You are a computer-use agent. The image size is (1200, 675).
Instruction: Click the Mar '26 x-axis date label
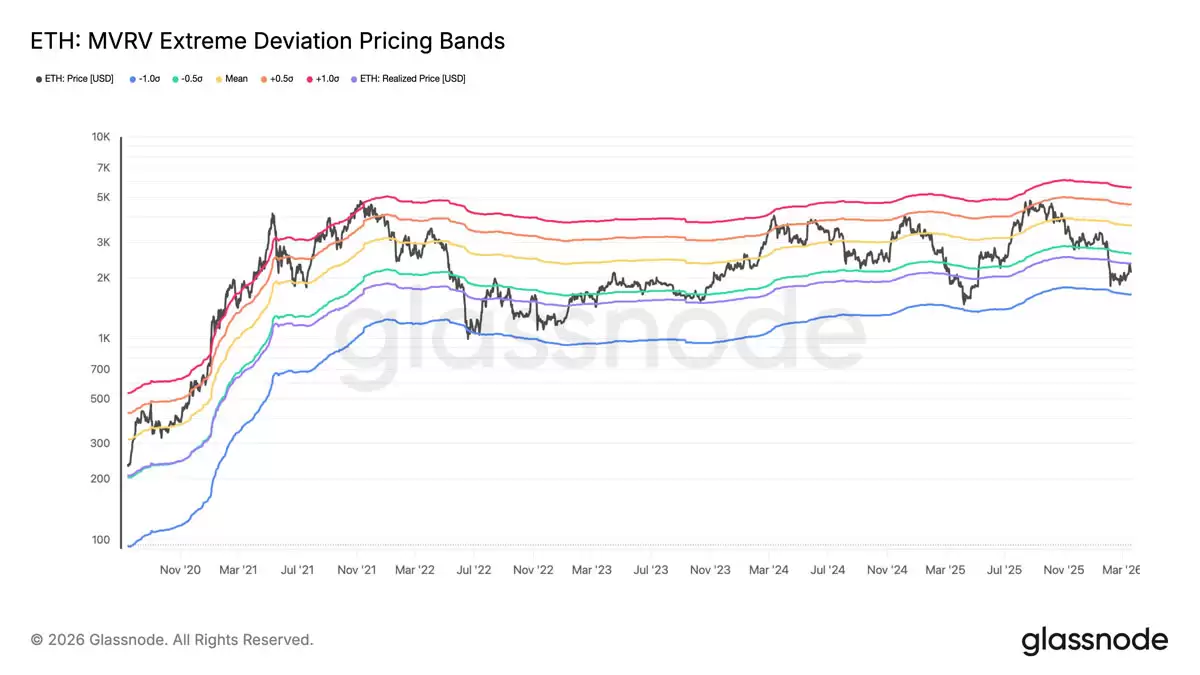1121,570
